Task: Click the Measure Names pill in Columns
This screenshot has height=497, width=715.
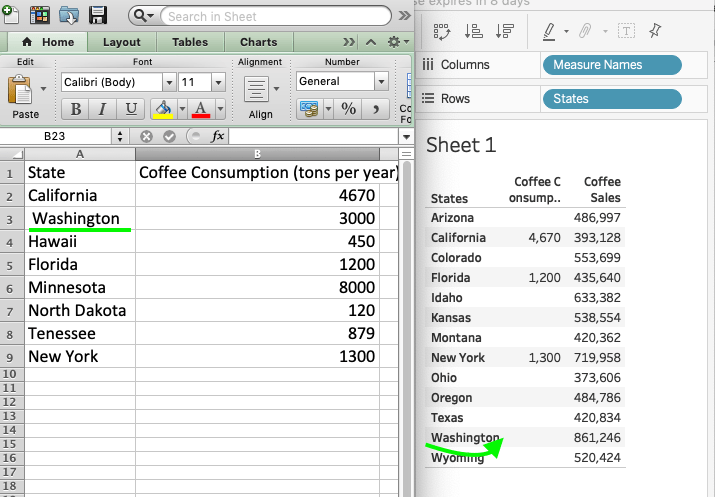Action: click(612, 65)
